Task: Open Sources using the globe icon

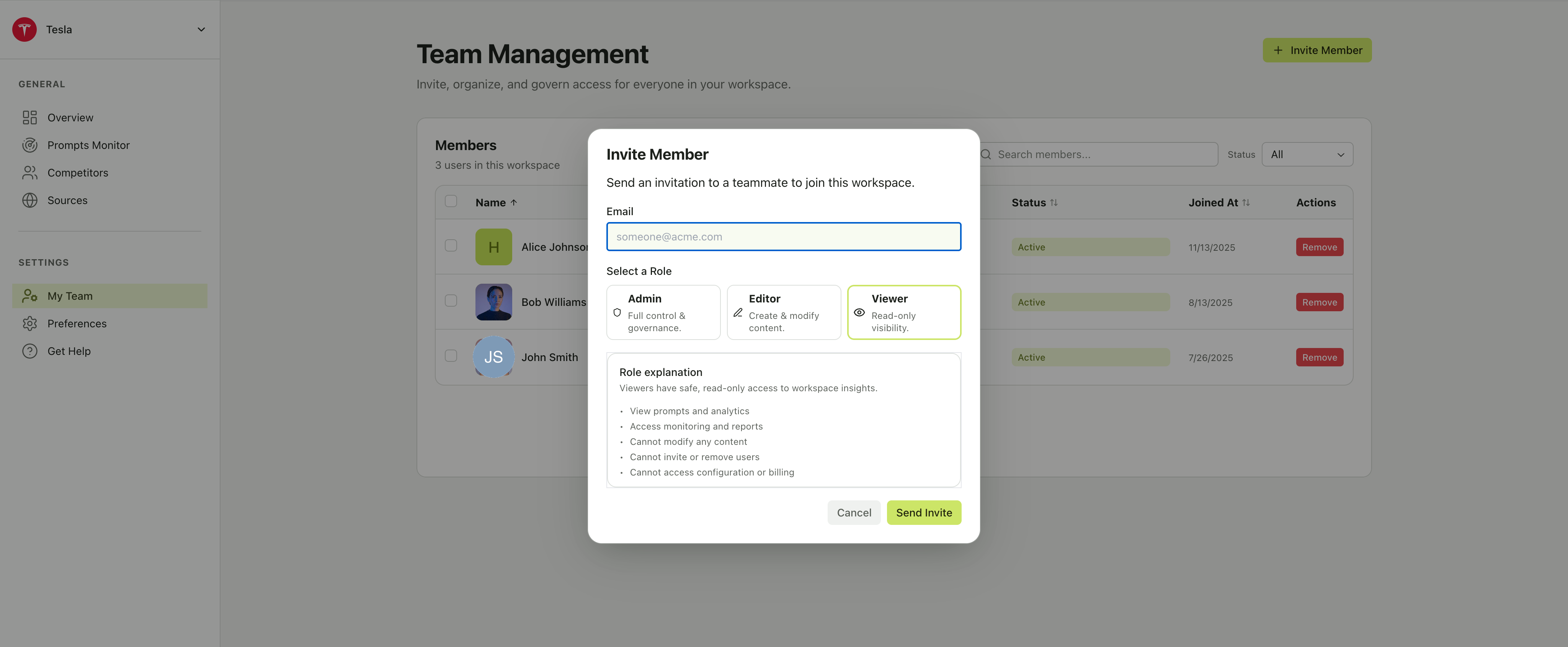Action: [30, 199]
